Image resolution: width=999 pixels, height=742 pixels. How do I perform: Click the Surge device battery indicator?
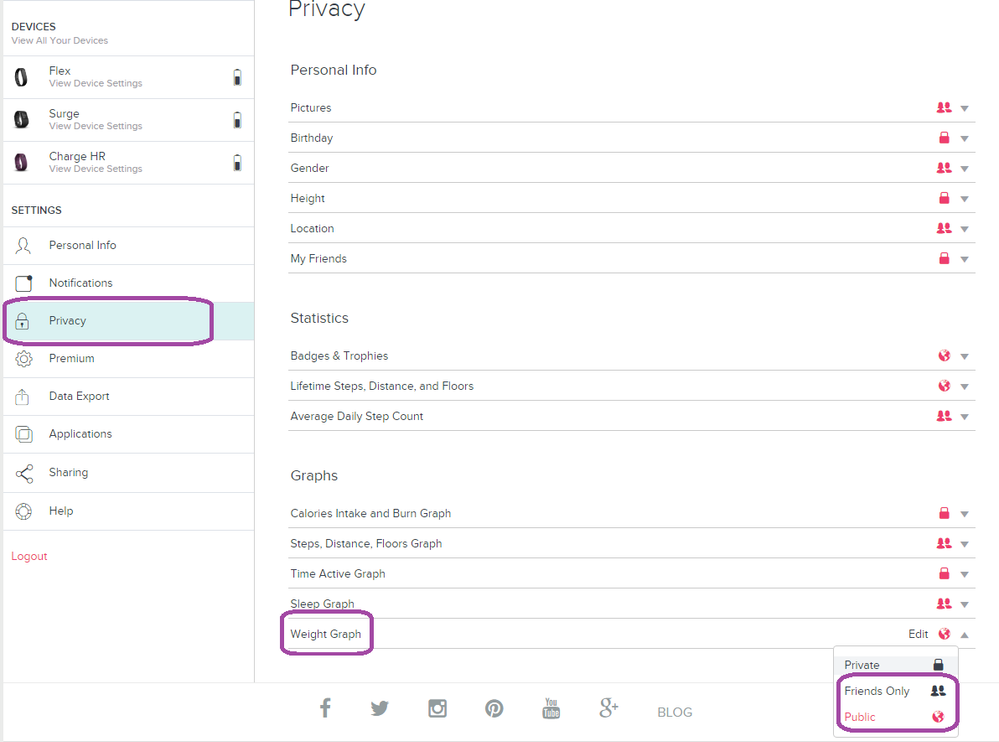tap(237, 119)
